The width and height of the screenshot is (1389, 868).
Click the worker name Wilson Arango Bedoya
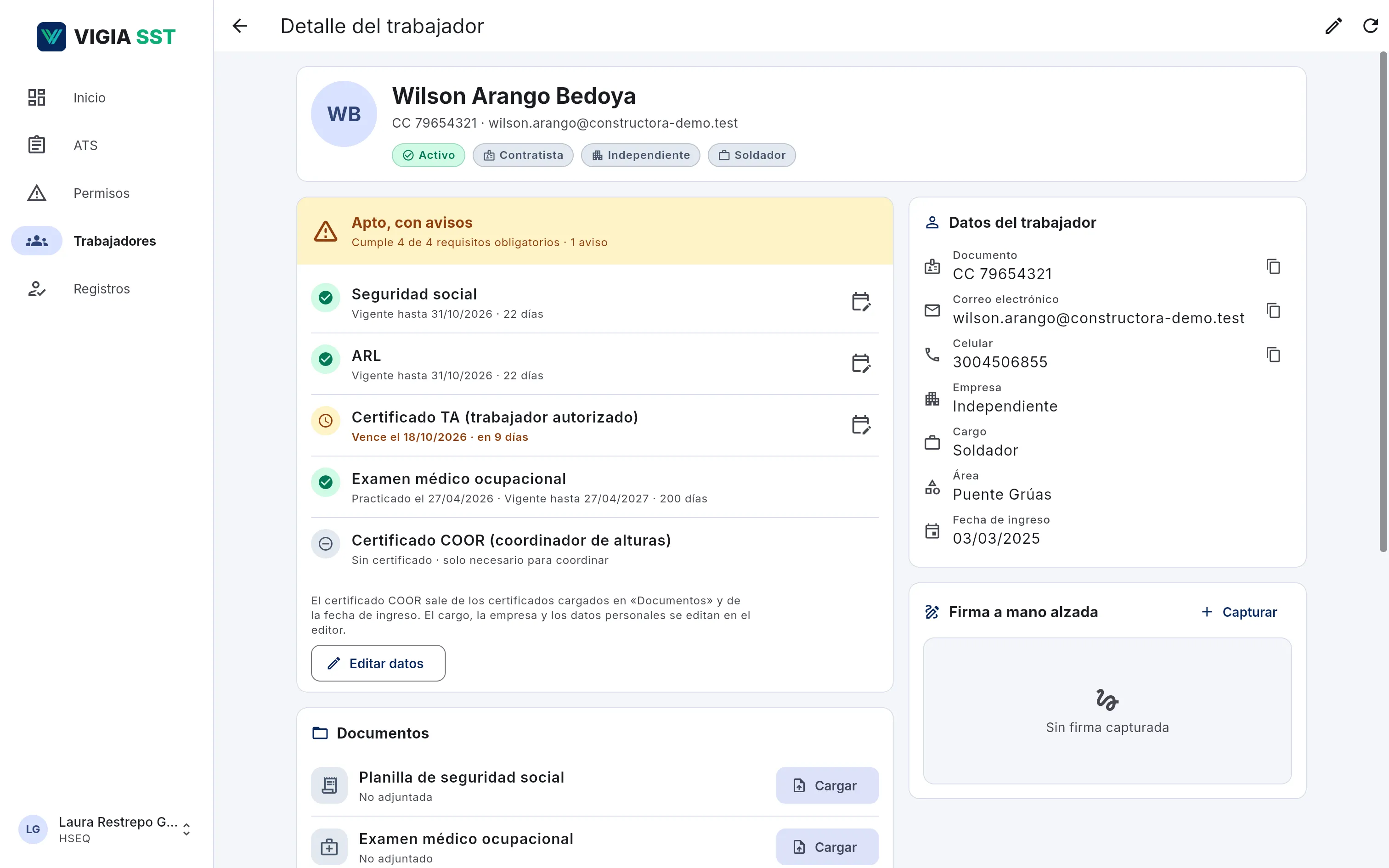514,96
